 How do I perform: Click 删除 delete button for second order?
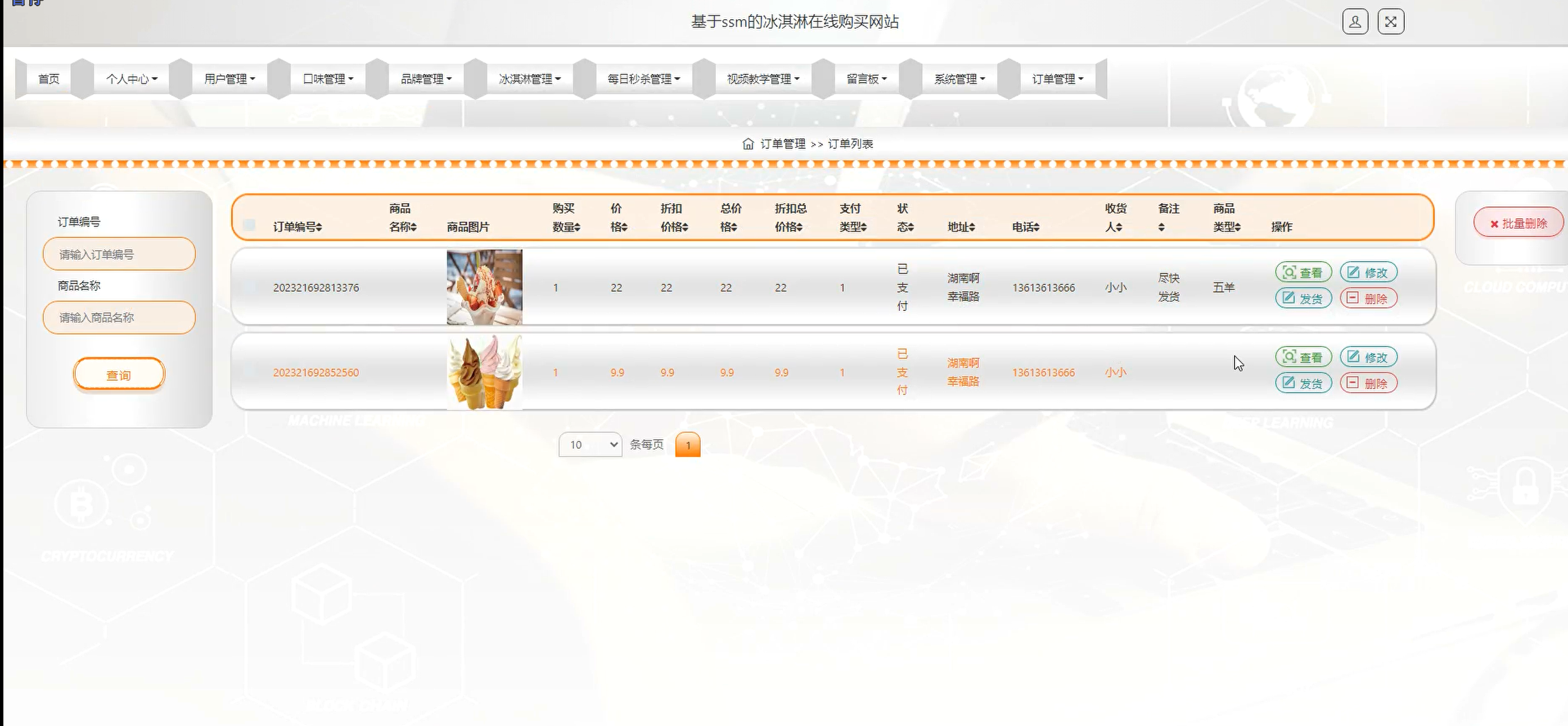[x=1368, y=384]
